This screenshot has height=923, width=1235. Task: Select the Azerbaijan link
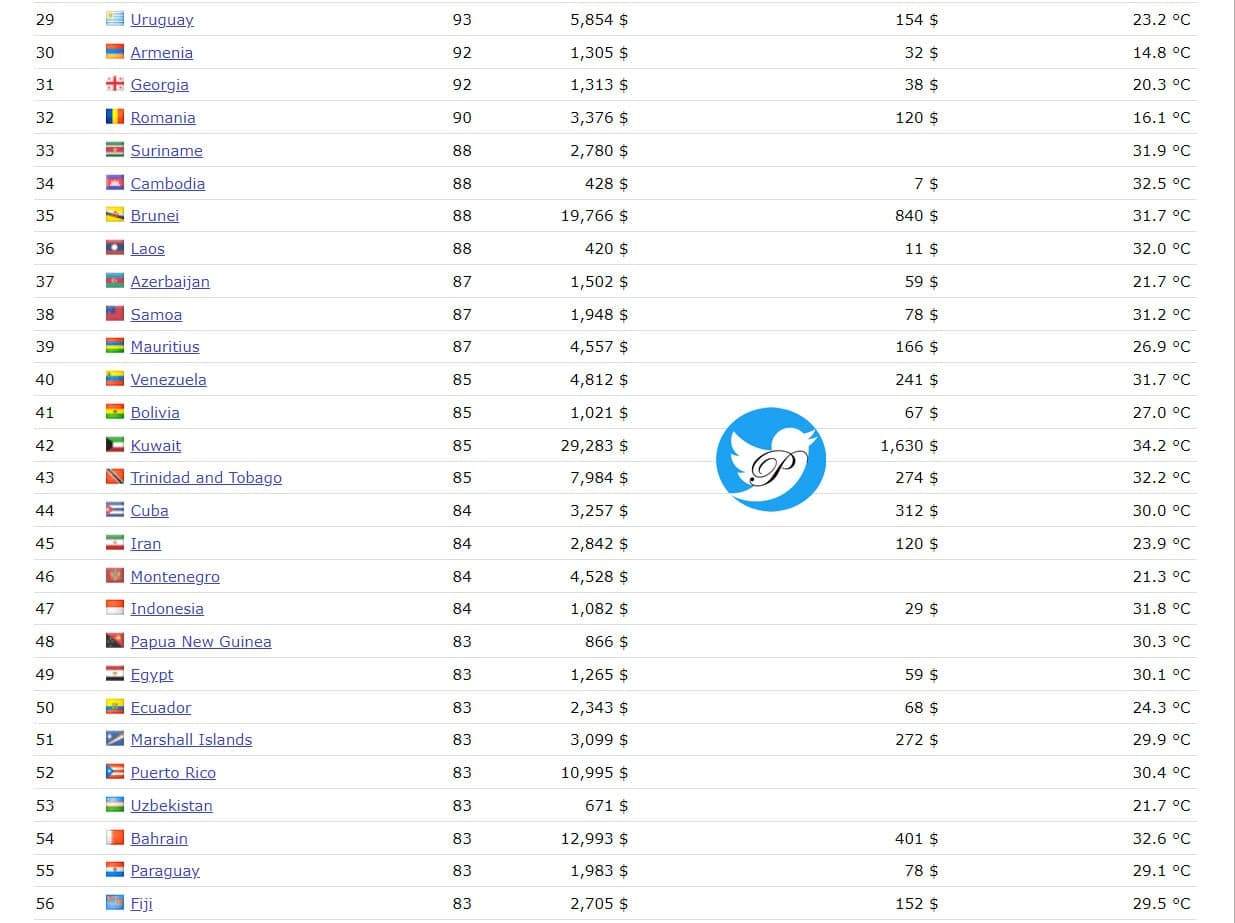(x=170, y=282)
